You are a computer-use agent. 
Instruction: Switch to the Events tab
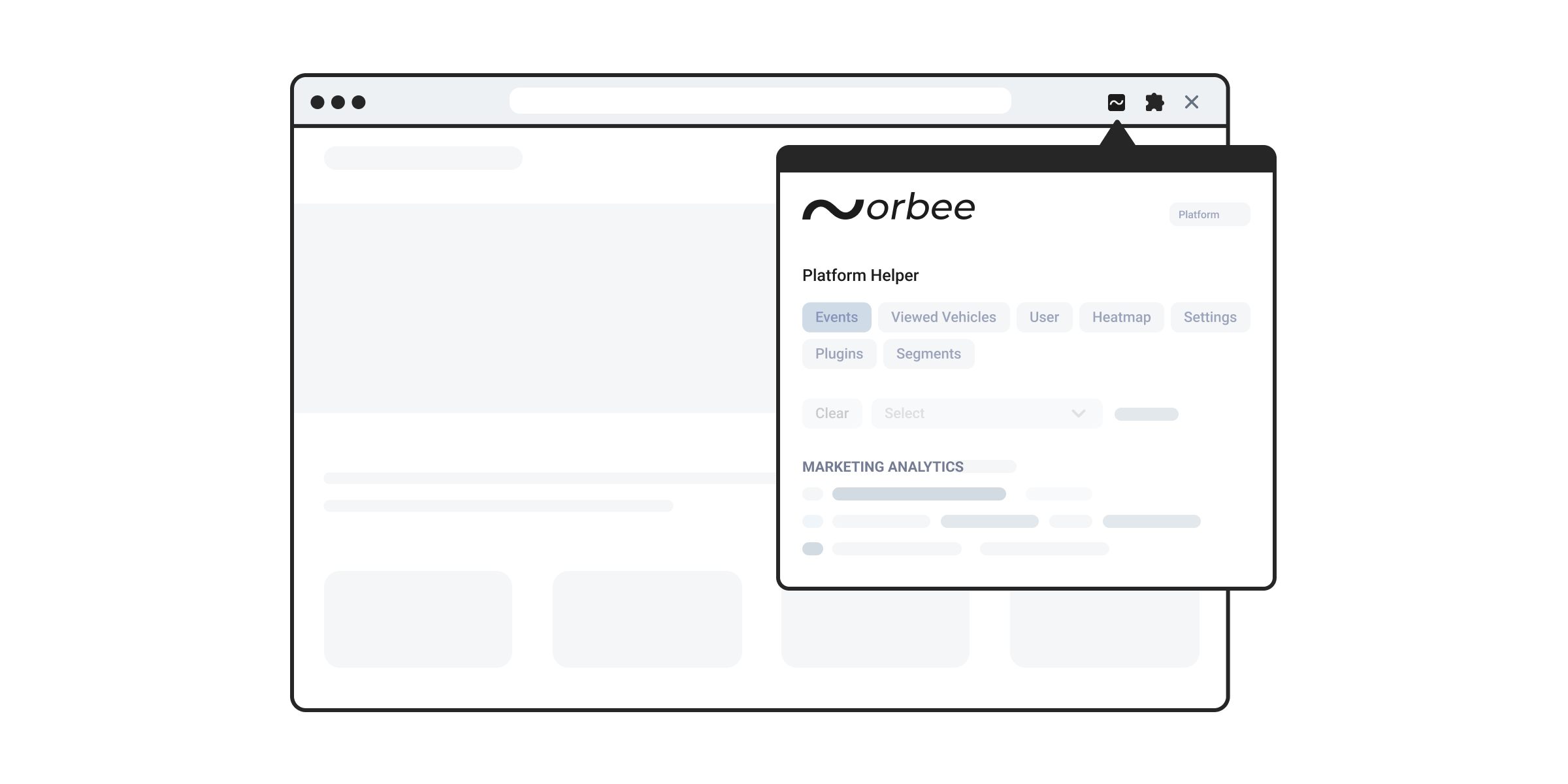pyautogui.click(x=836, y=318)
